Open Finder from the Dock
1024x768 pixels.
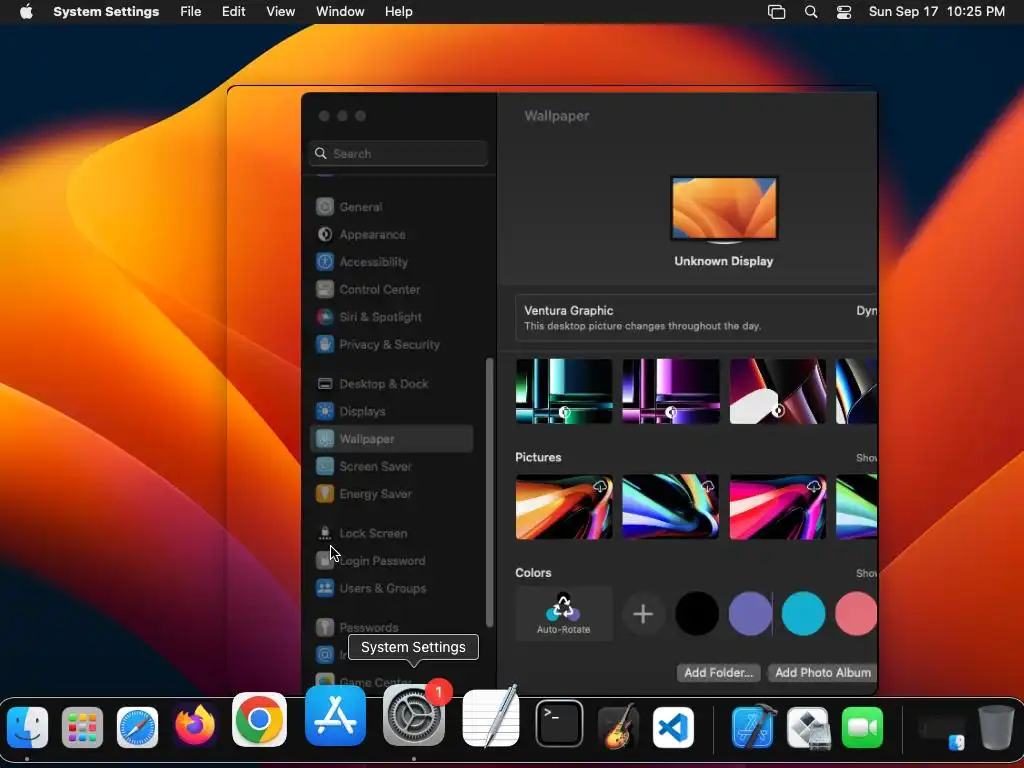[27, 728]
